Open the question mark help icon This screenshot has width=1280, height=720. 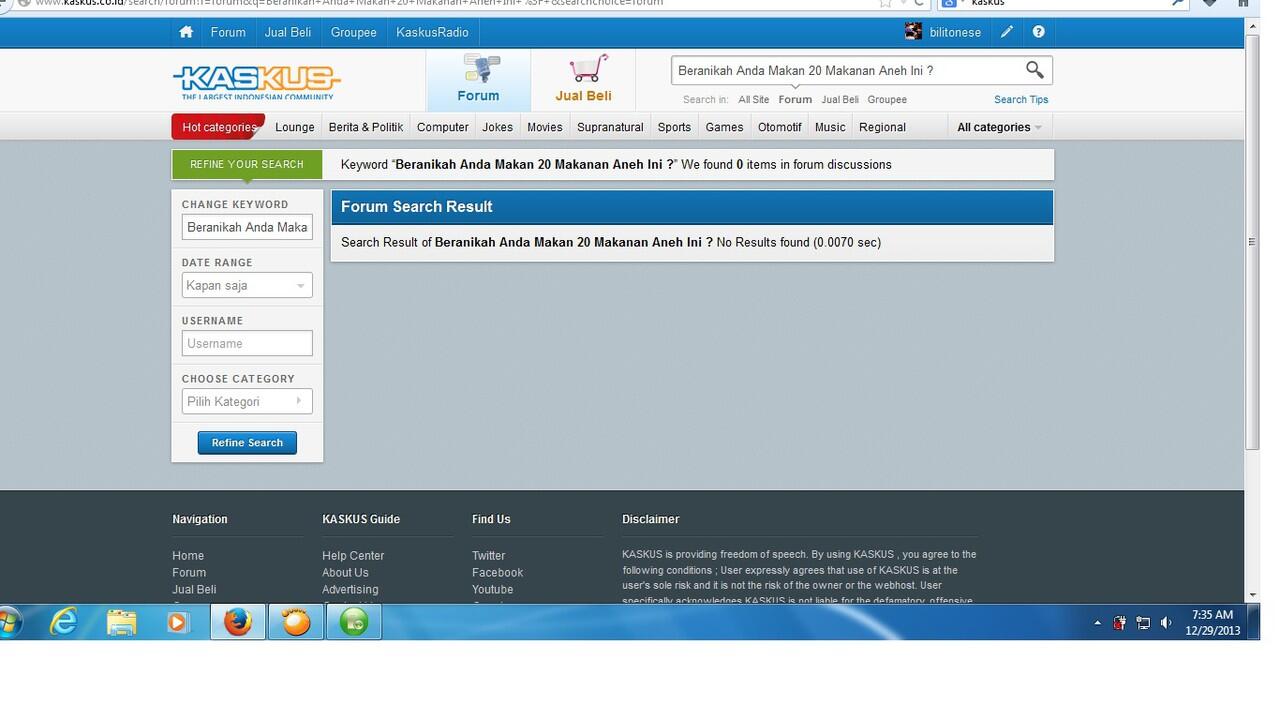[x=1038, y=32]
